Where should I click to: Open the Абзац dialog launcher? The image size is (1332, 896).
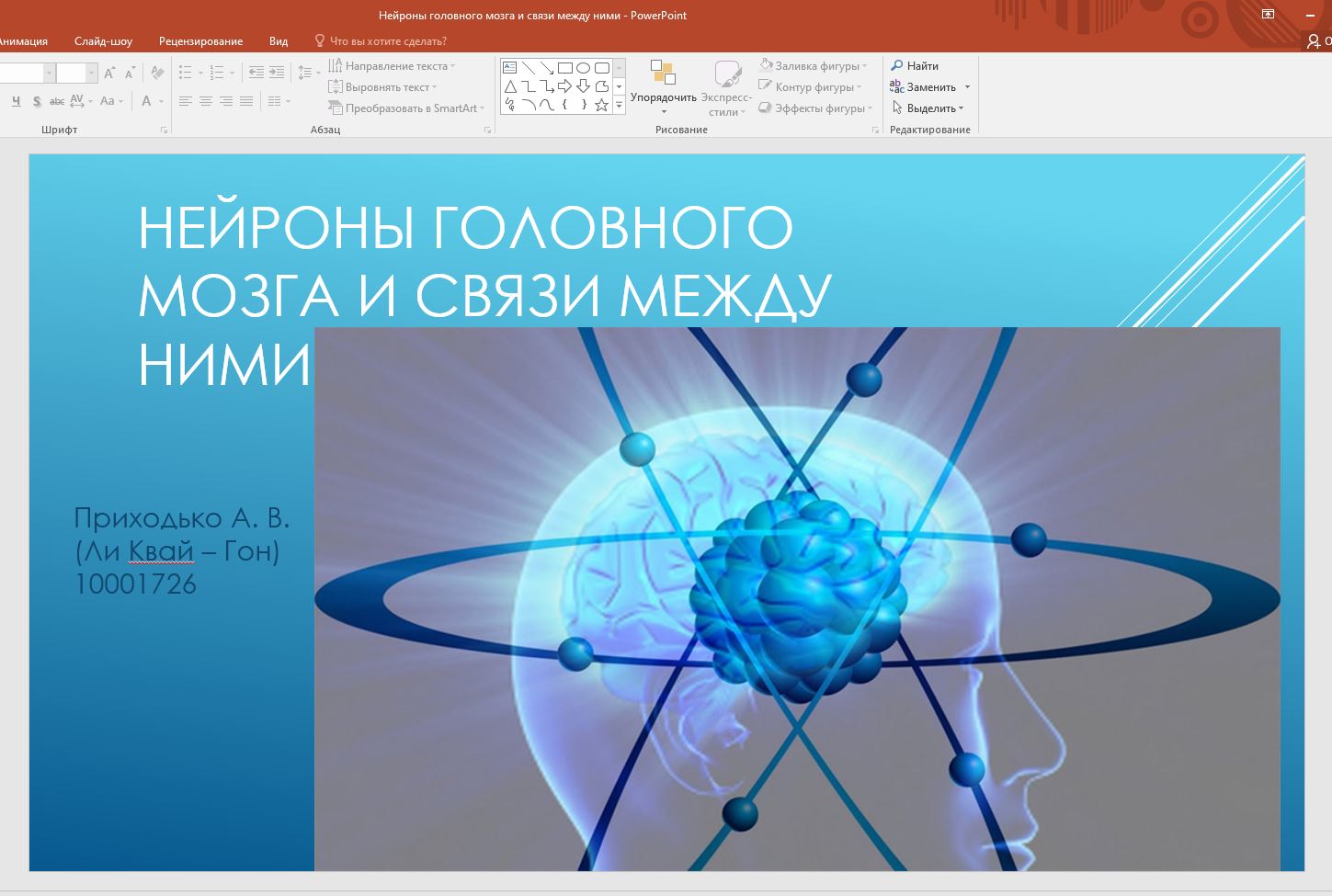click(488, 130)
